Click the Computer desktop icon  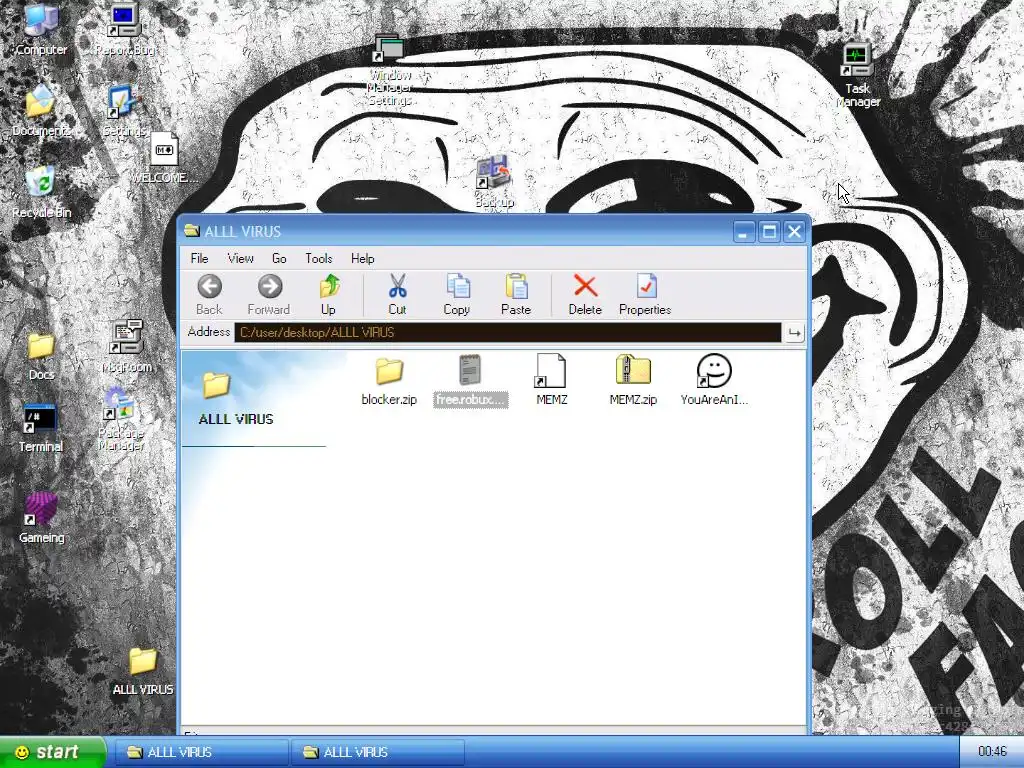point(41,21)
